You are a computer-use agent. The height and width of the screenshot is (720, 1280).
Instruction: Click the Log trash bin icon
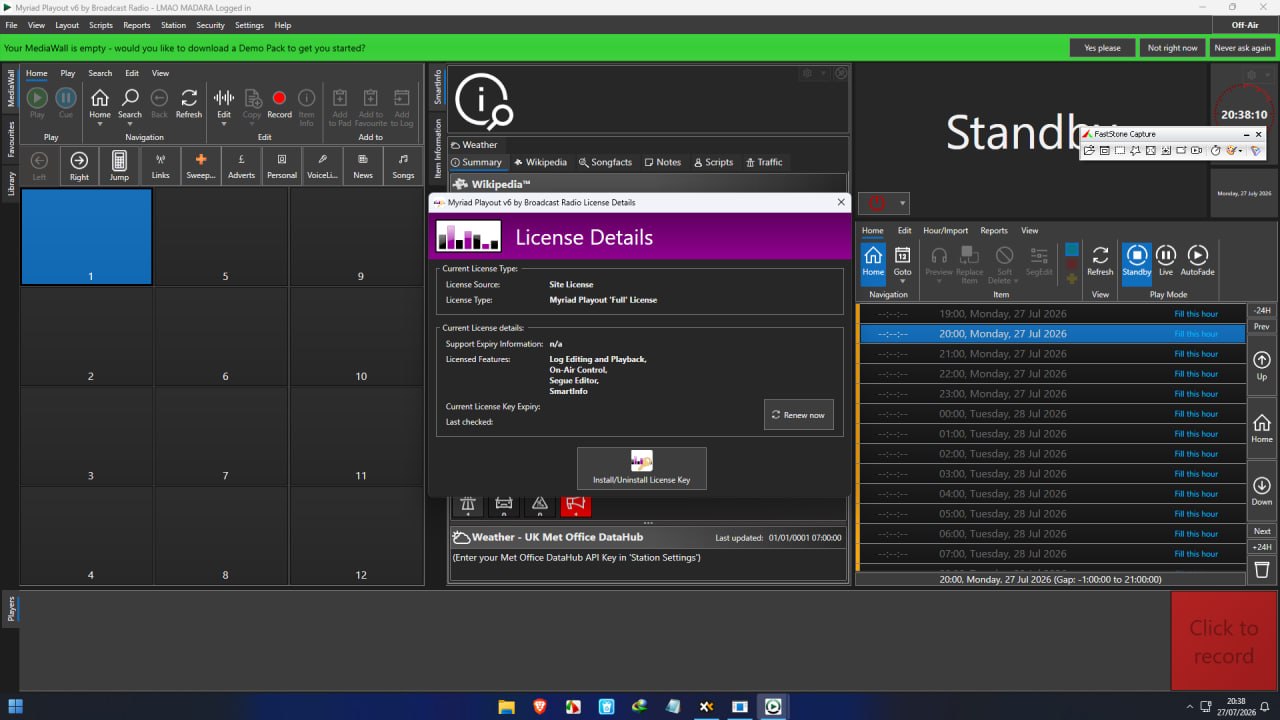pyautogui.click(x=1262, y=569)
